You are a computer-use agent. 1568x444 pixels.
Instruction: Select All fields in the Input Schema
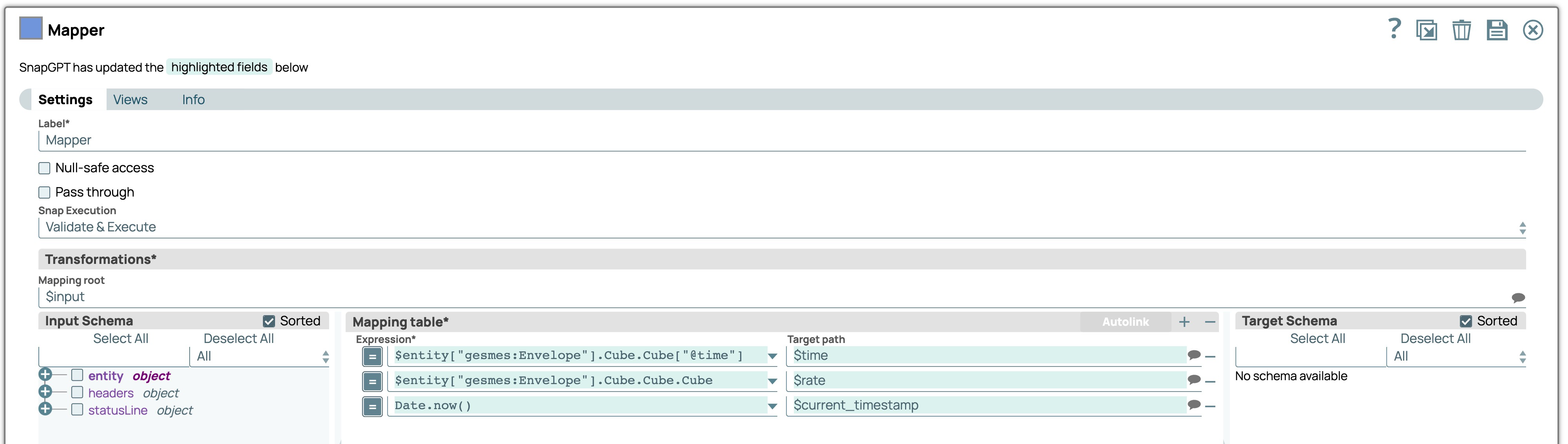pos(120,339)
